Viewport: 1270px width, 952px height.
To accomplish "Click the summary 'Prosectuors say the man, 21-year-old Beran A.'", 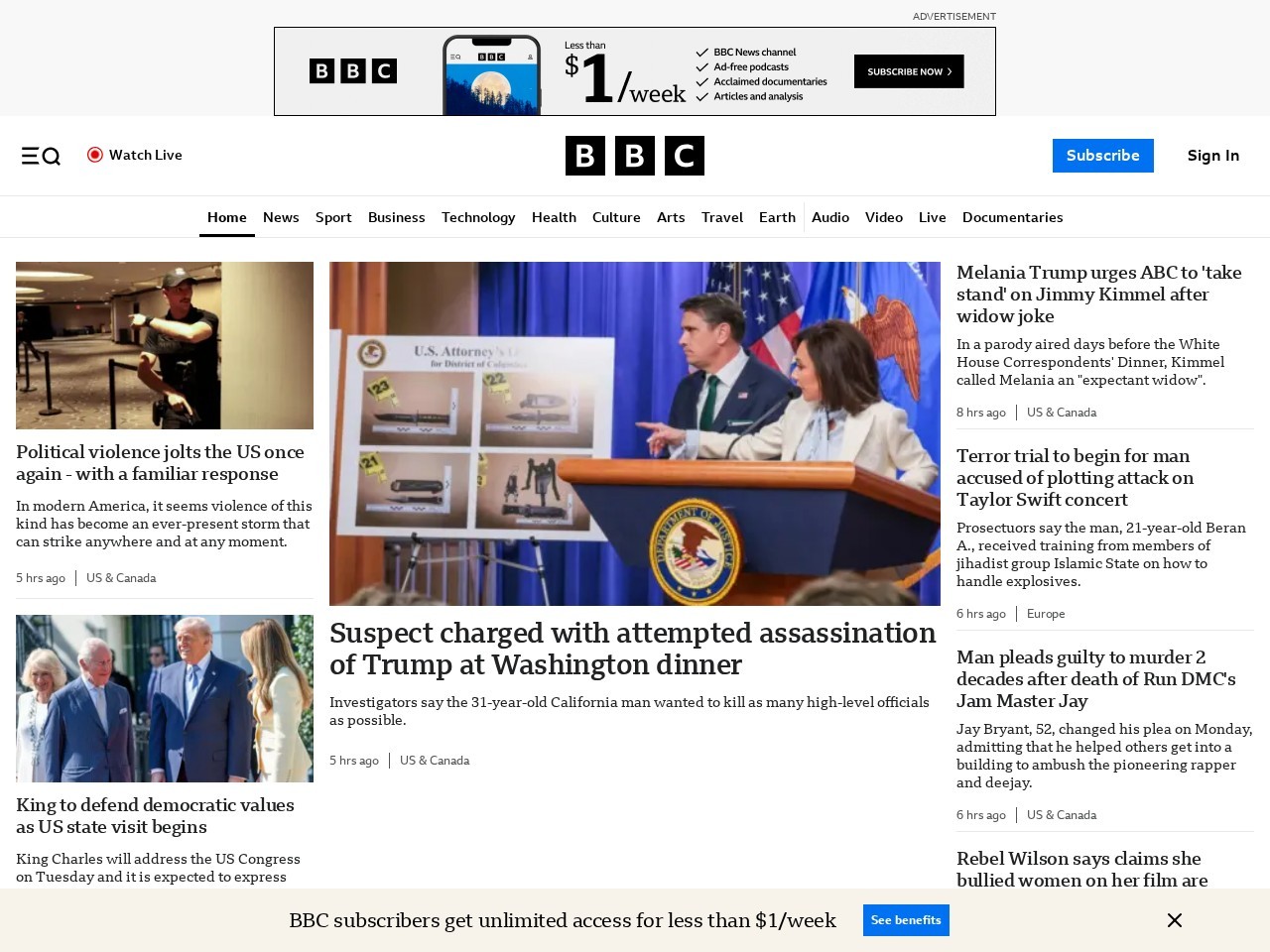I will pyautogui.click(x=1101, y=554).
